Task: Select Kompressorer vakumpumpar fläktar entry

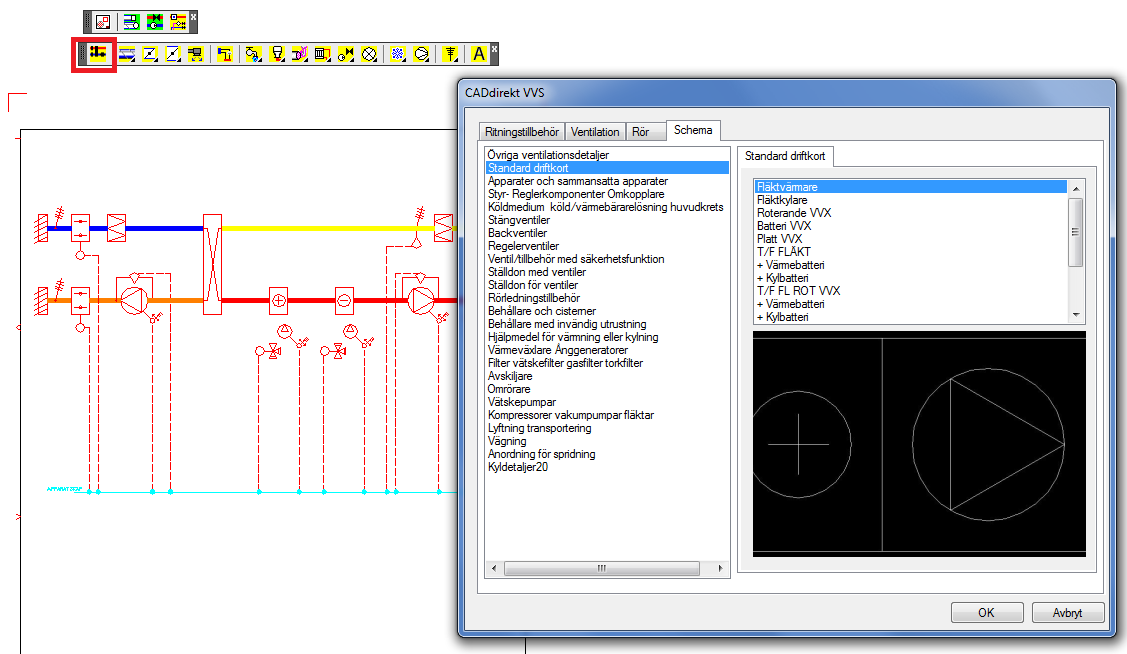Action: pos(571,415)
